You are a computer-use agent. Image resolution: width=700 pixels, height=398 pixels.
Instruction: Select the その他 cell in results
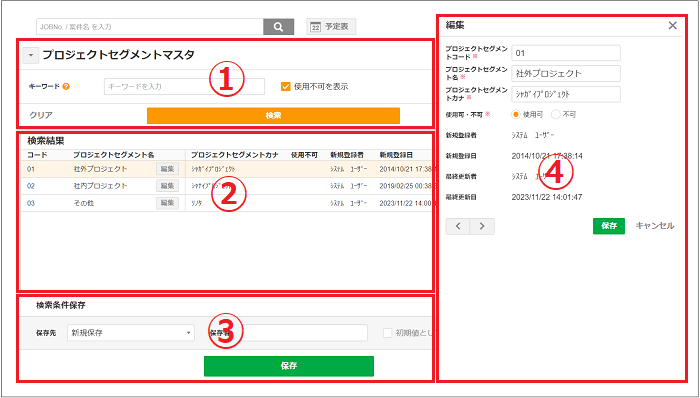coord(84,203)
